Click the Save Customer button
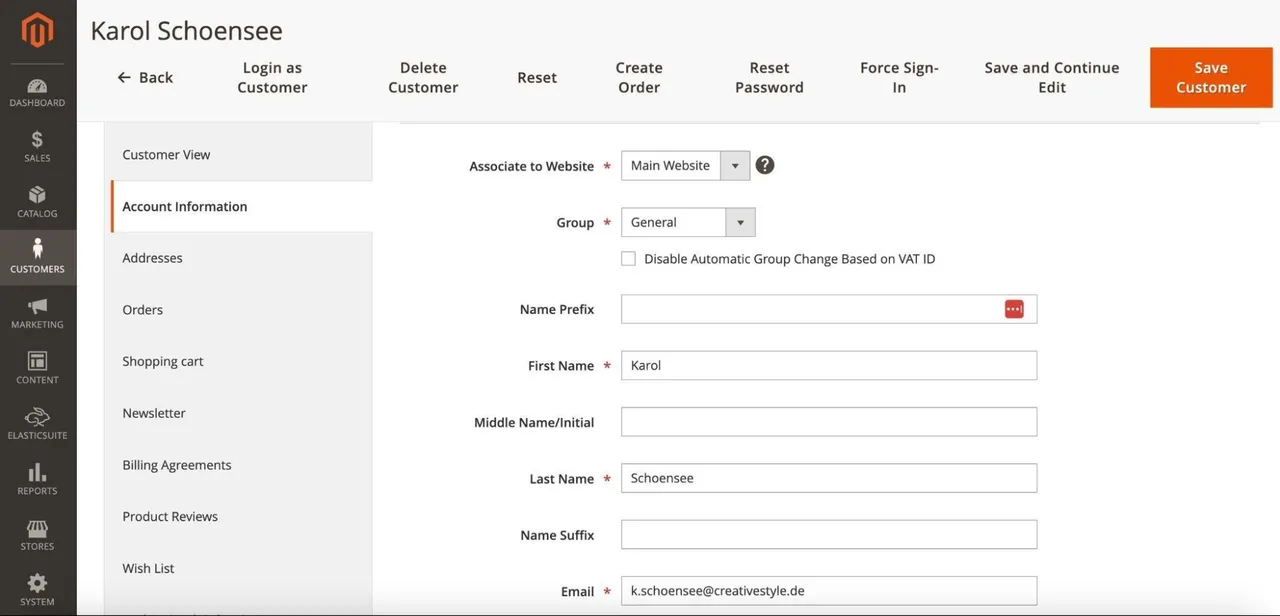1280x616 pixels. [x=1211, y=77]
